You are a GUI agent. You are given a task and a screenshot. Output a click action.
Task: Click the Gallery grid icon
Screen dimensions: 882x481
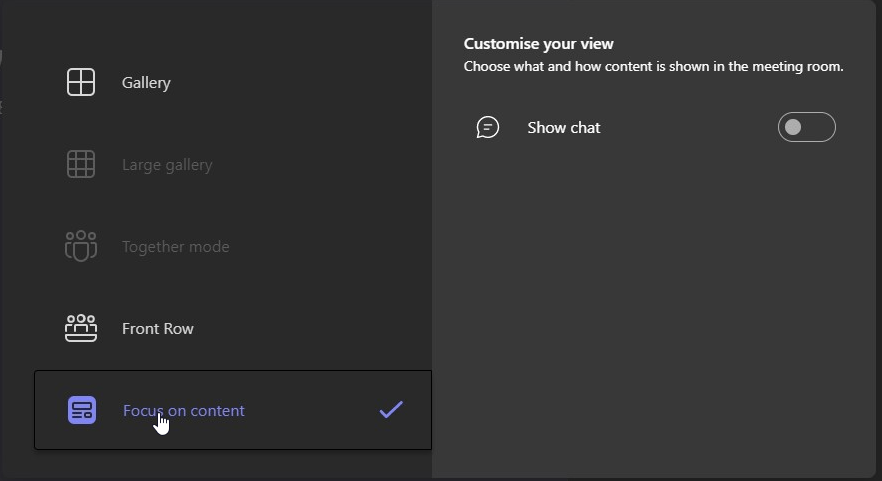tap(81, 83)
